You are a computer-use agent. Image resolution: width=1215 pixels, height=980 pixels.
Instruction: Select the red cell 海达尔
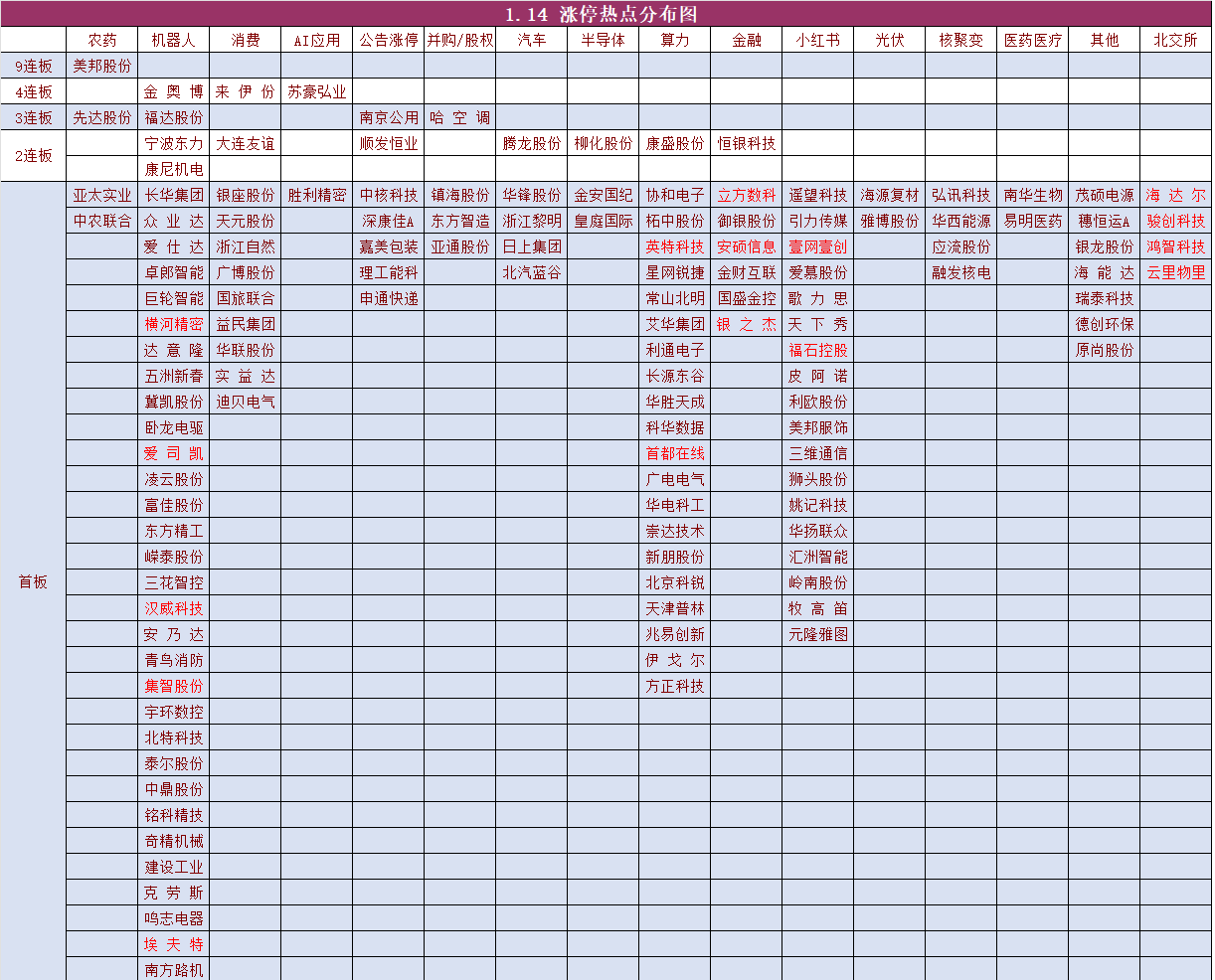point(1176,195)
